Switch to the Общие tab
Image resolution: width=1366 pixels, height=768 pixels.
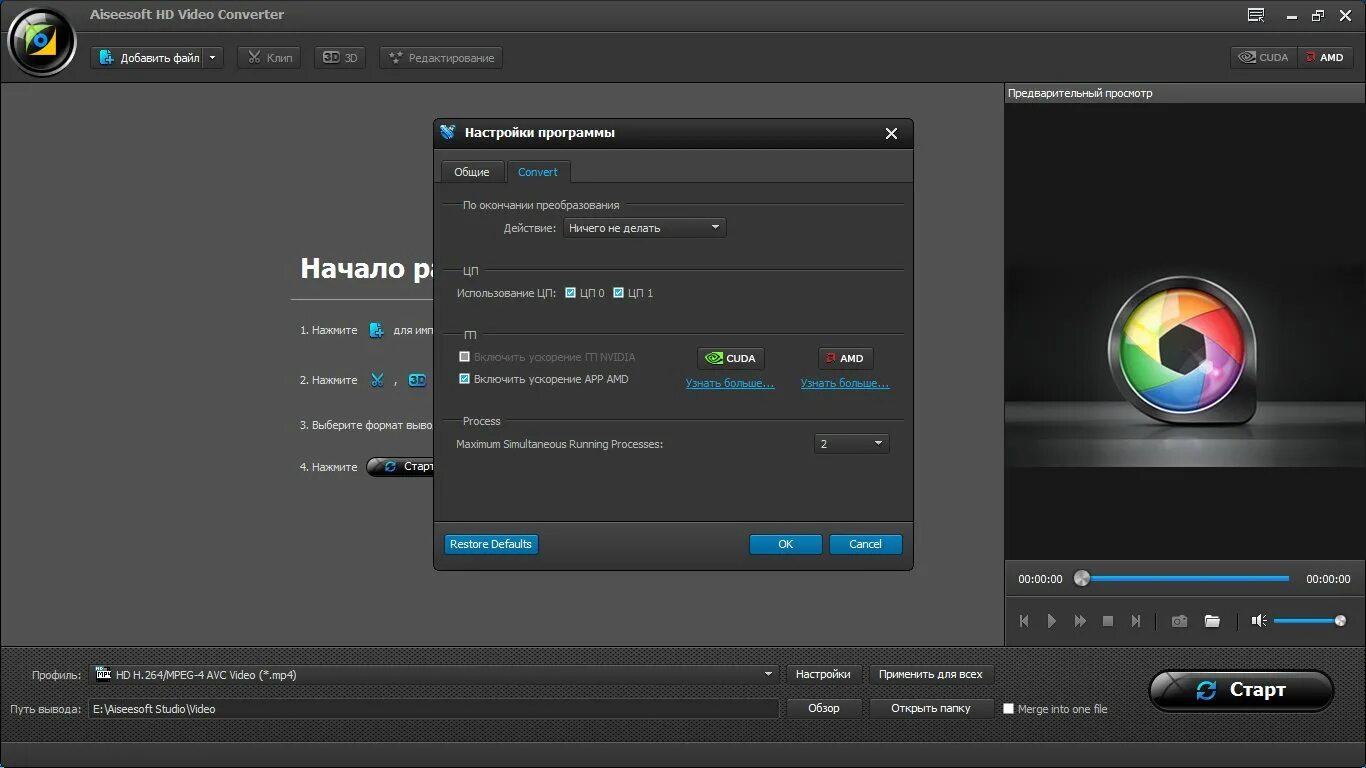(x=472, y=172)
